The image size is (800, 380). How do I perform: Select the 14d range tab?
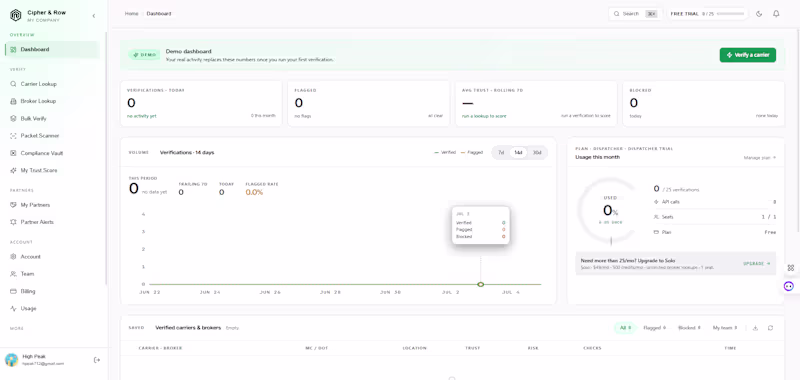click(x=518, y=153)
